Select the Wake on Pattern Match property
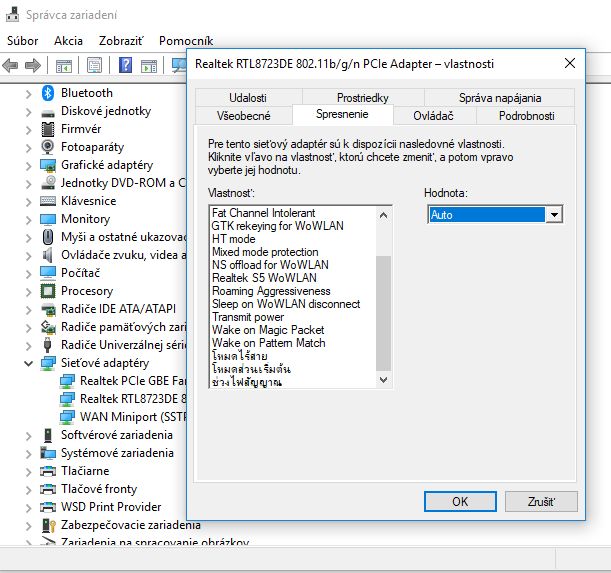 pyautogui.click(x=269, y=343)
